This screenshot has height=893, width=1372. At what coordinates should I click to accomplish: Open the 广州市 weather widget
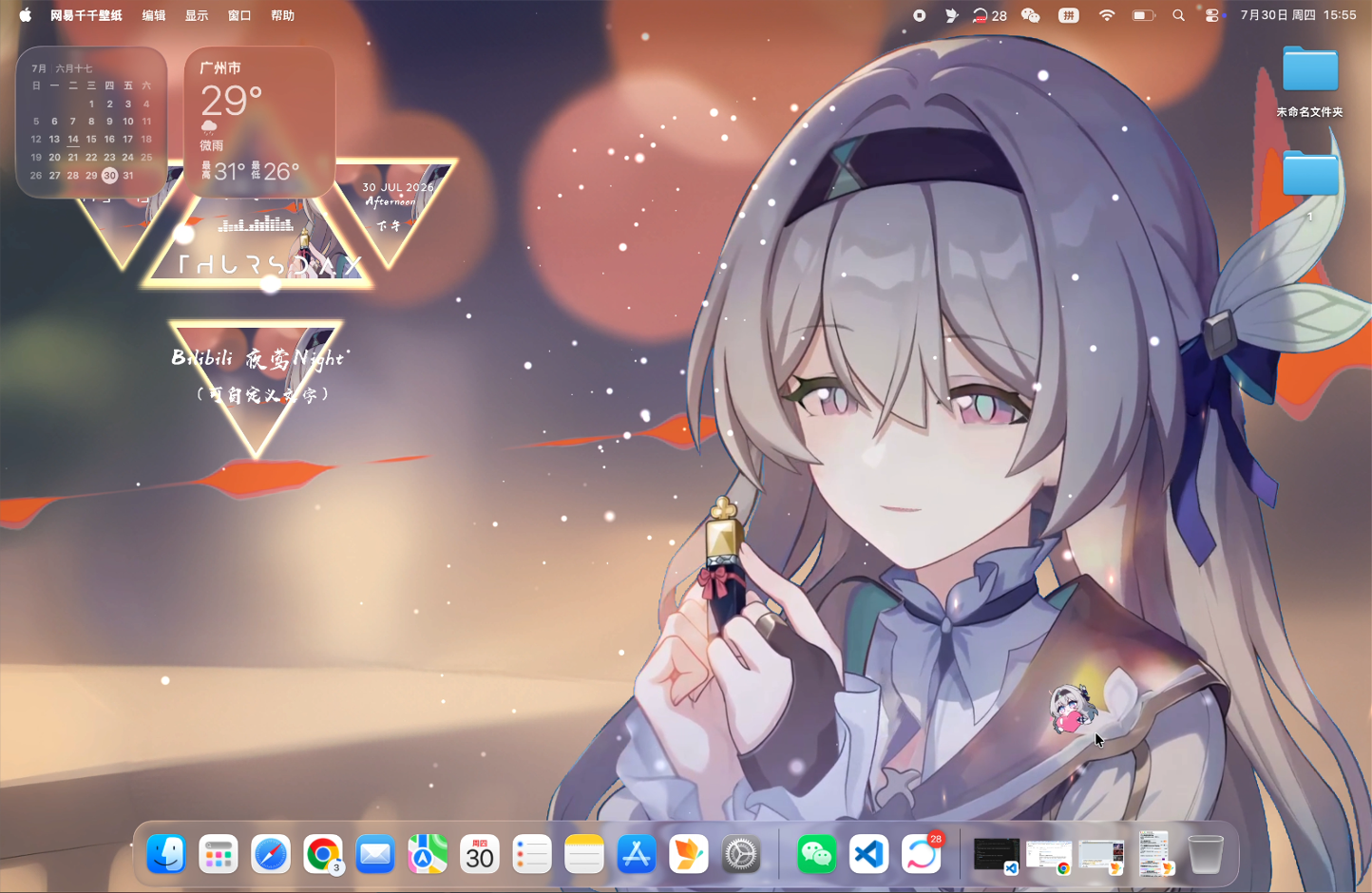[x=259, y=123]
